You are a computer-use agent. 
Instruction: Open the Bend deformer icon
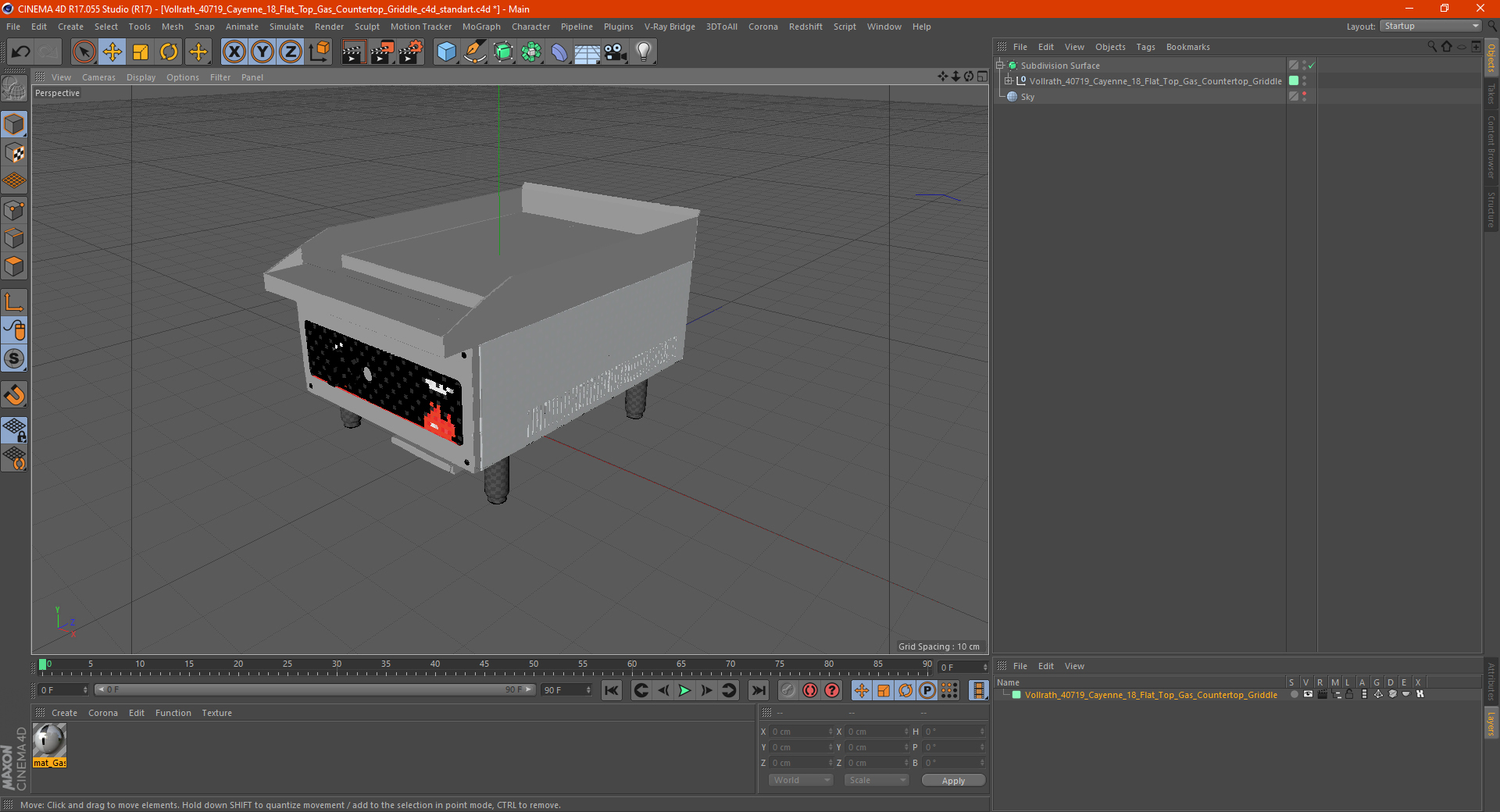(x=559, y=52)
